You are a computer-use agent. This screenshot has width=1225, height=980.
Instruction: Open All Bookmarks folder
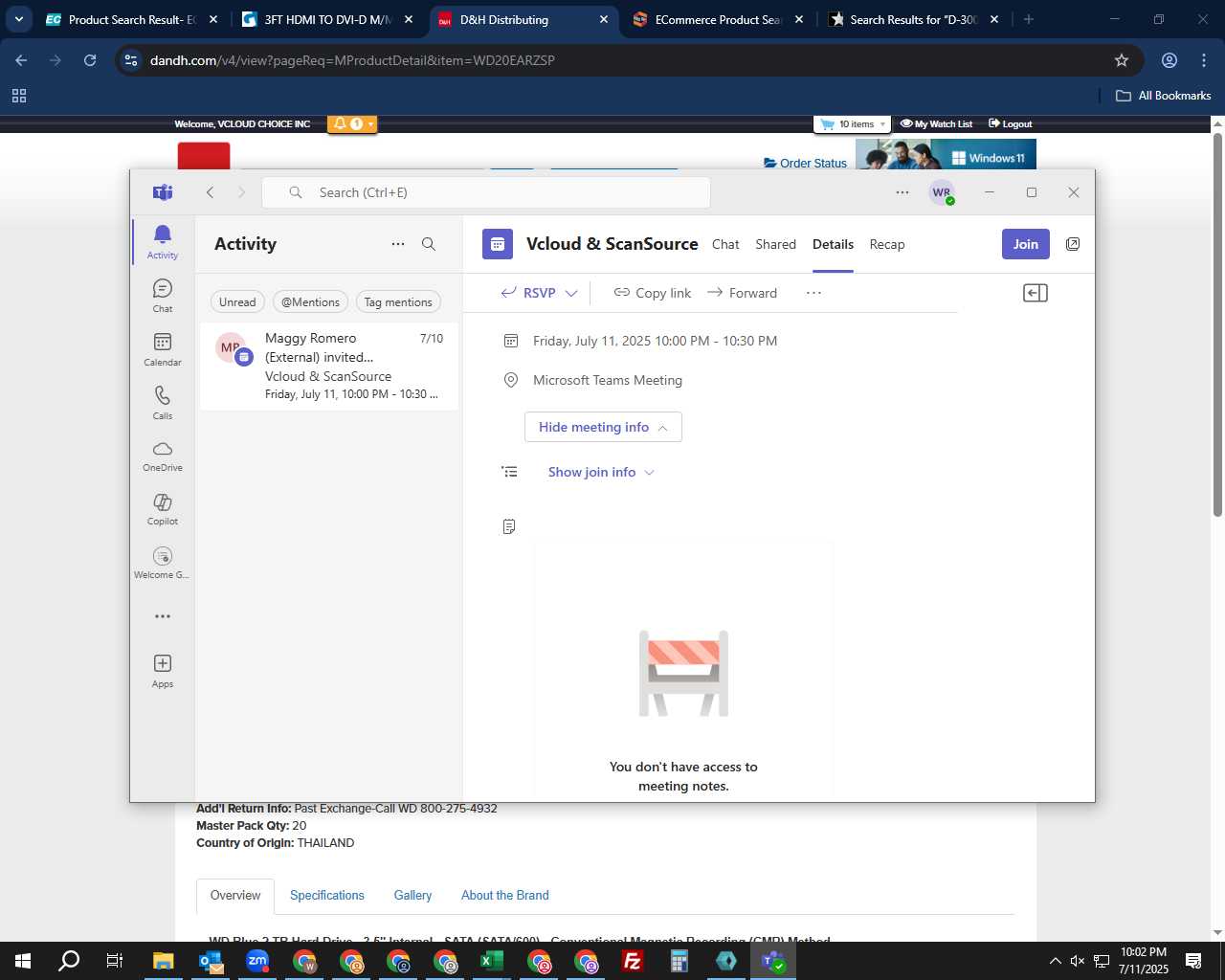[x=1164, y=96]
